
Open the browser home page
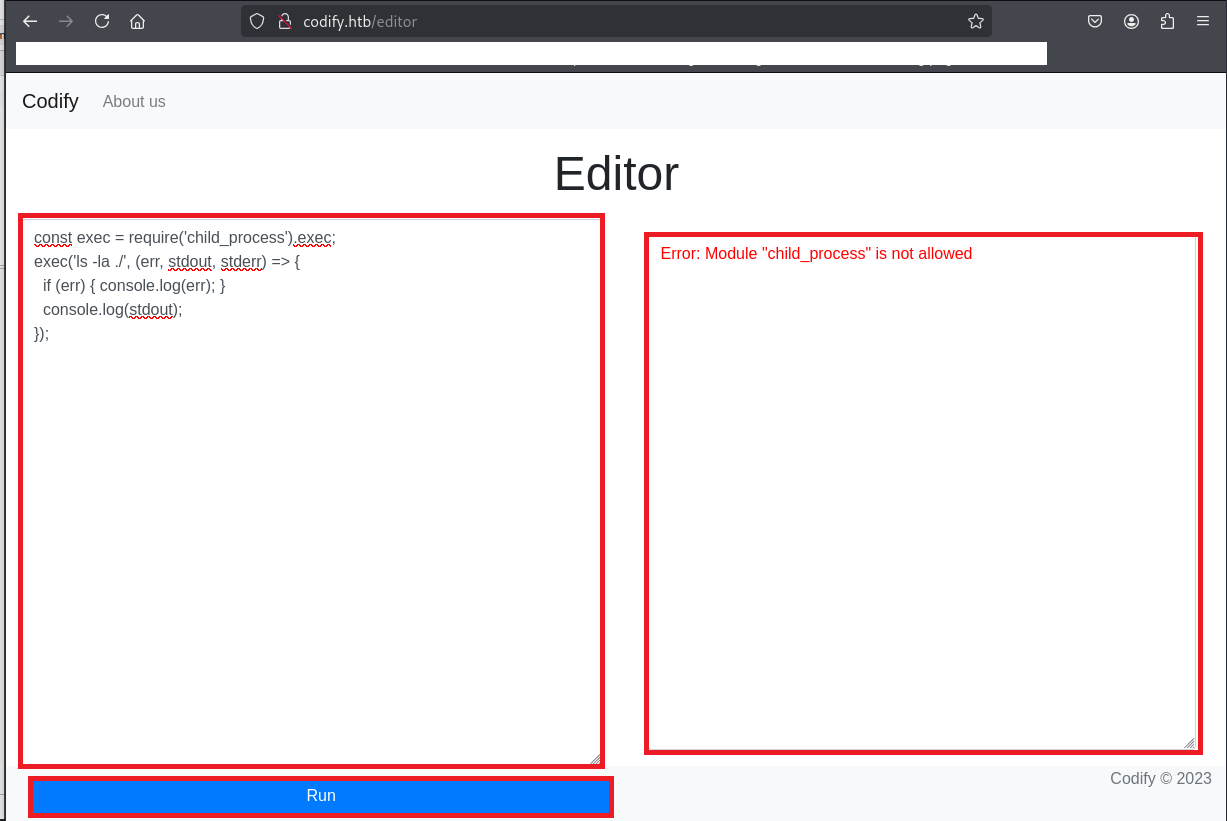click(138, 21)
